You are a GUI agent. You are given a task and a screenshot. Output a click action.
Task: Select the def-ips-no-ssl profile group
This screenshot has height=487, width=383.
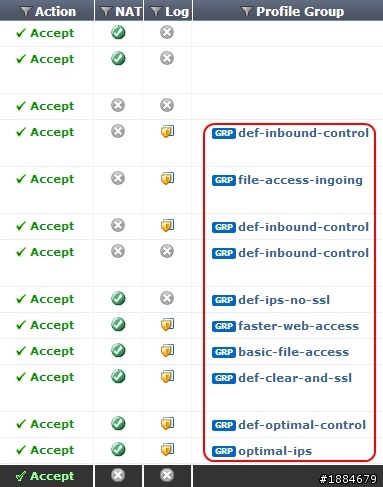click(x=284, y=300)
